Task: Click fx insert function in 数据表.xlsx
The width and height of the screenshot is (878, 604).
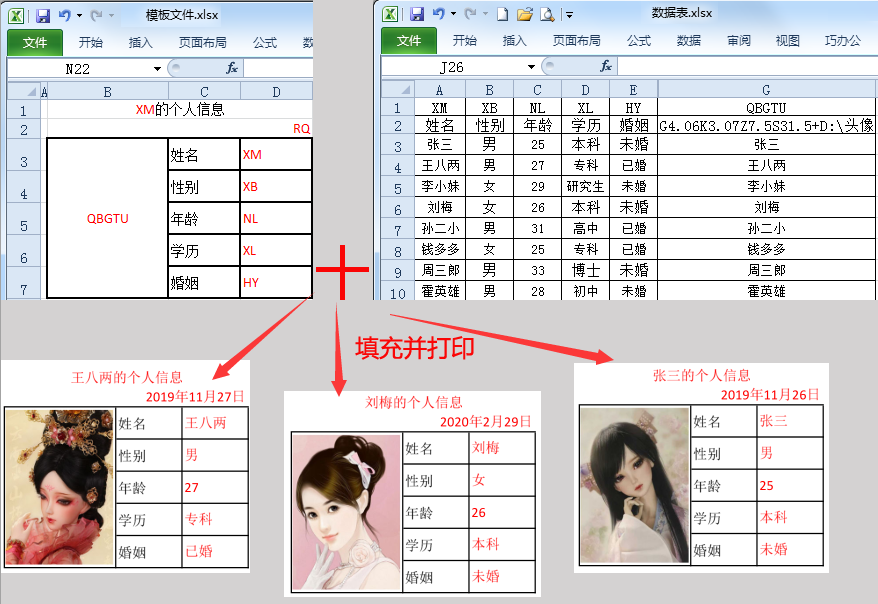Action: pos(605,67)
